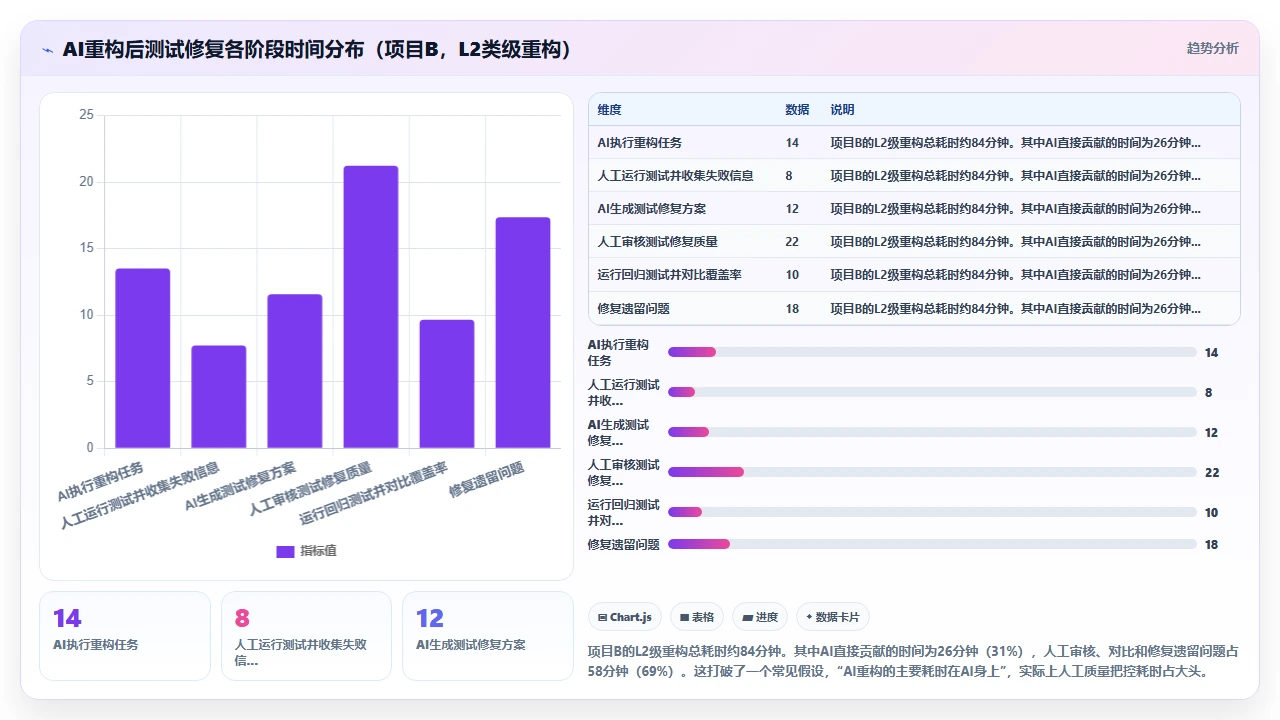Click value 14 in the table's 数据 column
This screenshot has height=720, width=1280.
pos(792,143)
